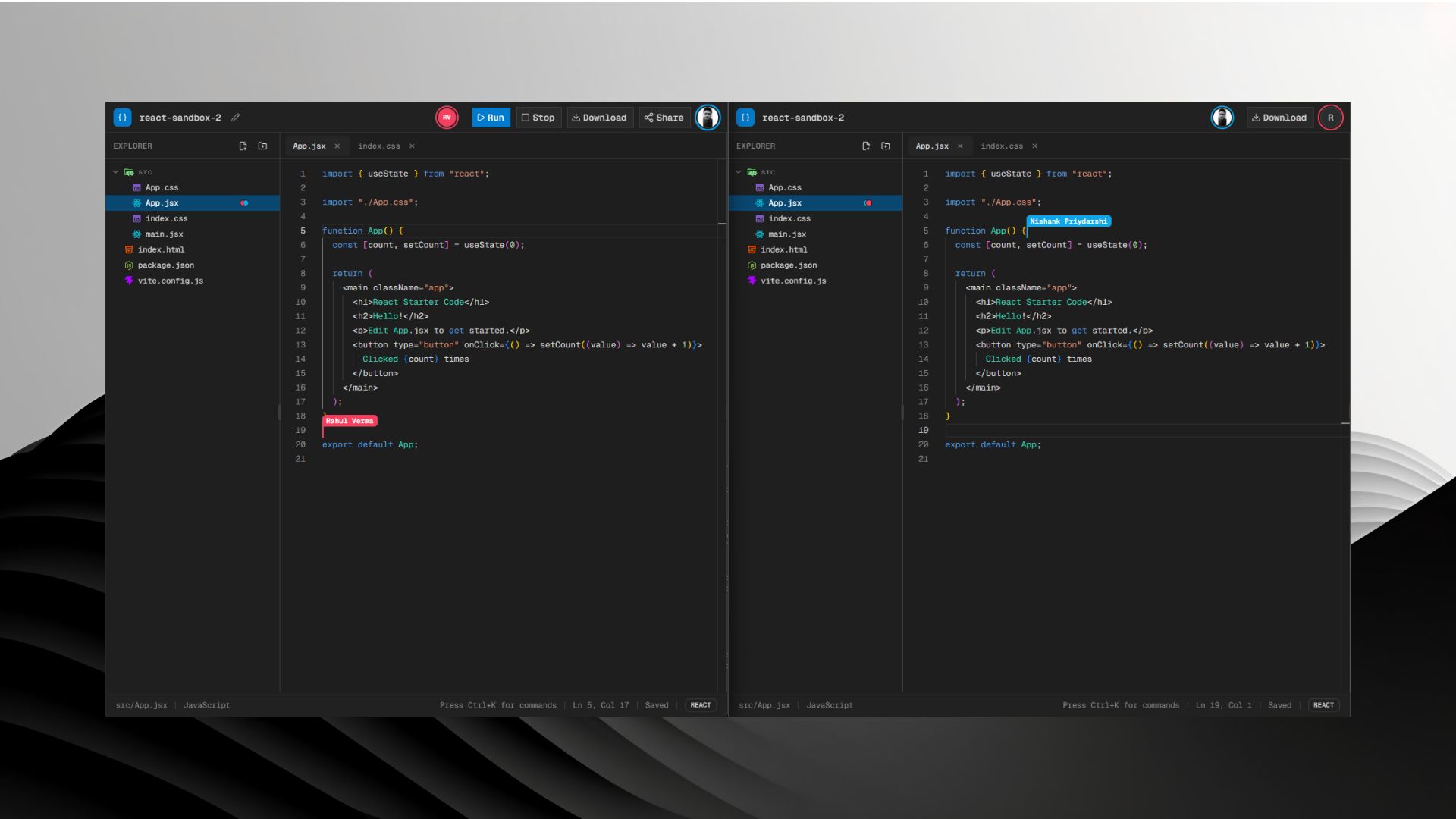Open profile avatar in left window header

coord(708,118)
